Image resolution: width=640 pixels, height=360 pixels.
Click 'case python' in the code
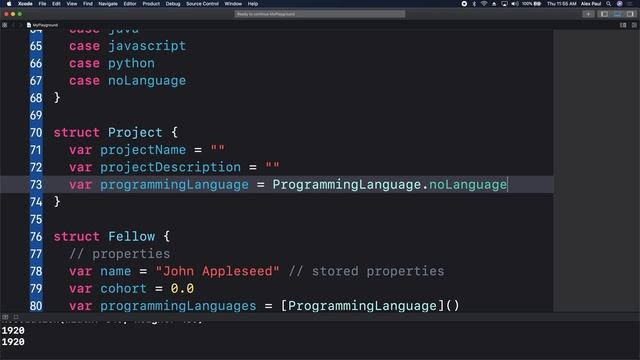[x=112, y=63]
